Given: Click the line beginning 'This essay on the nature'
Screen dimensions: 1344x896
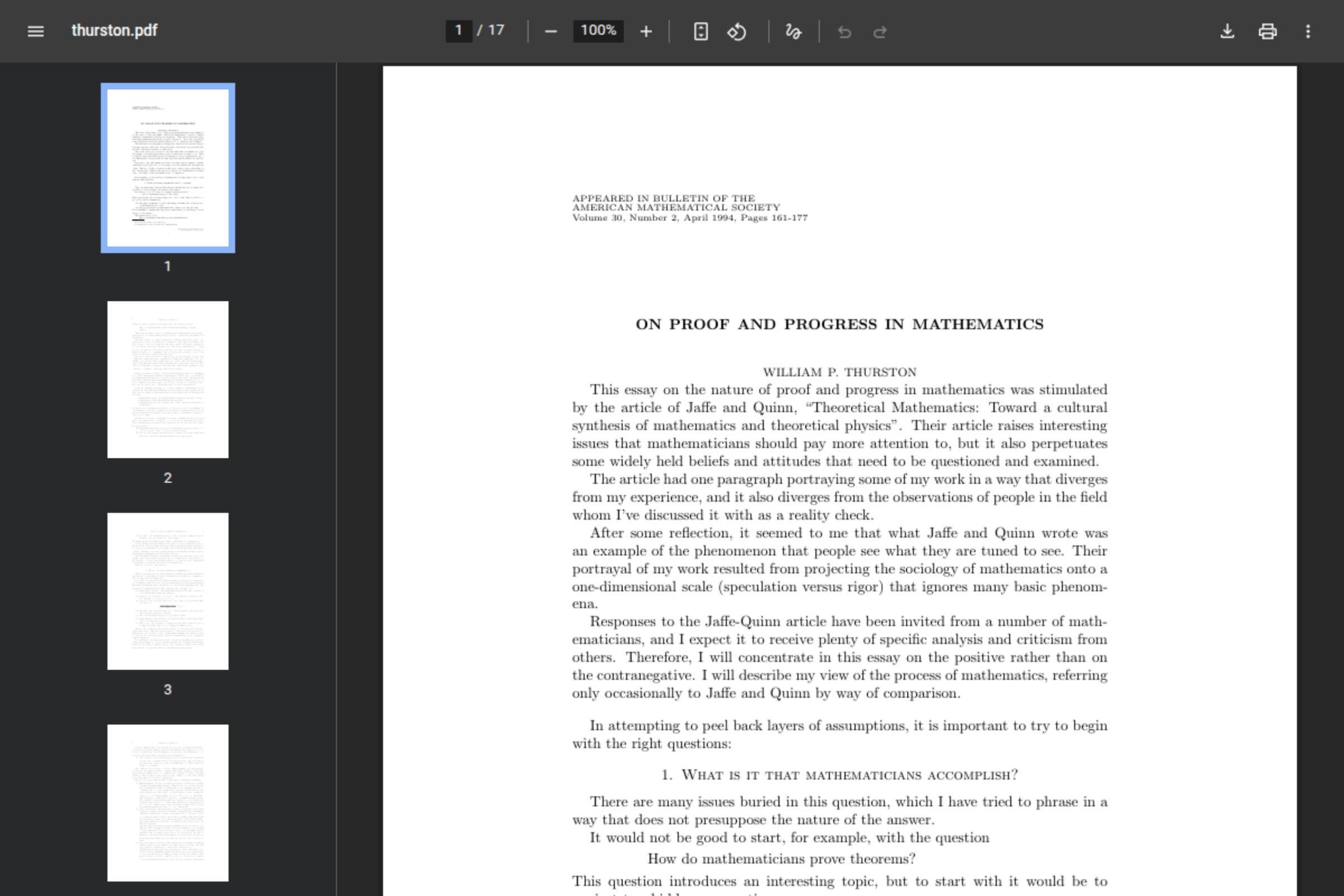Looking at the screenshot, I should (848, 390).
